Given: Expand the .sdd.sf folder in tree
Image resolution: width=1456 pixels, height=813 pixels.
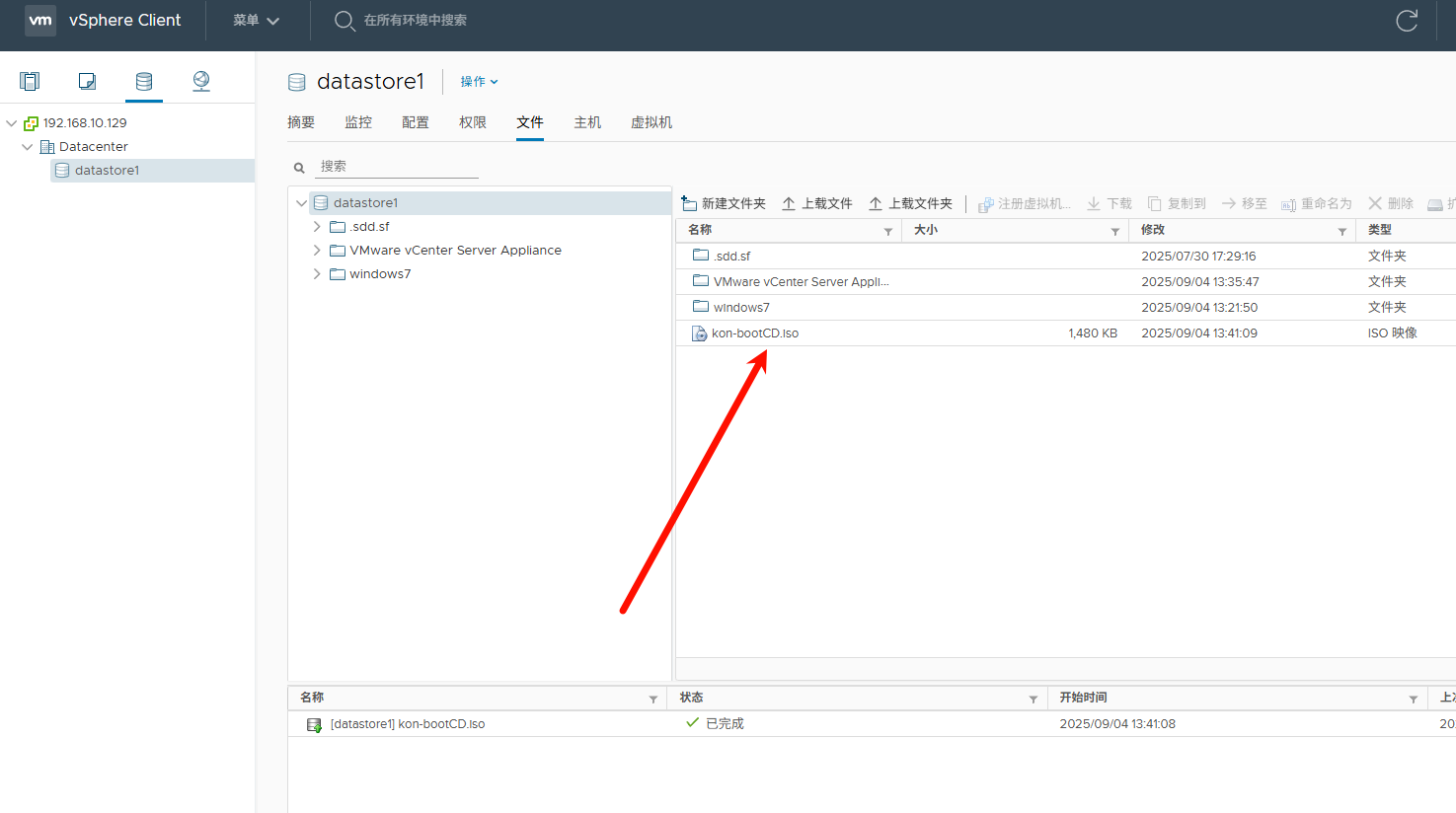Looking at the screenshot, I should click(317, 227).
